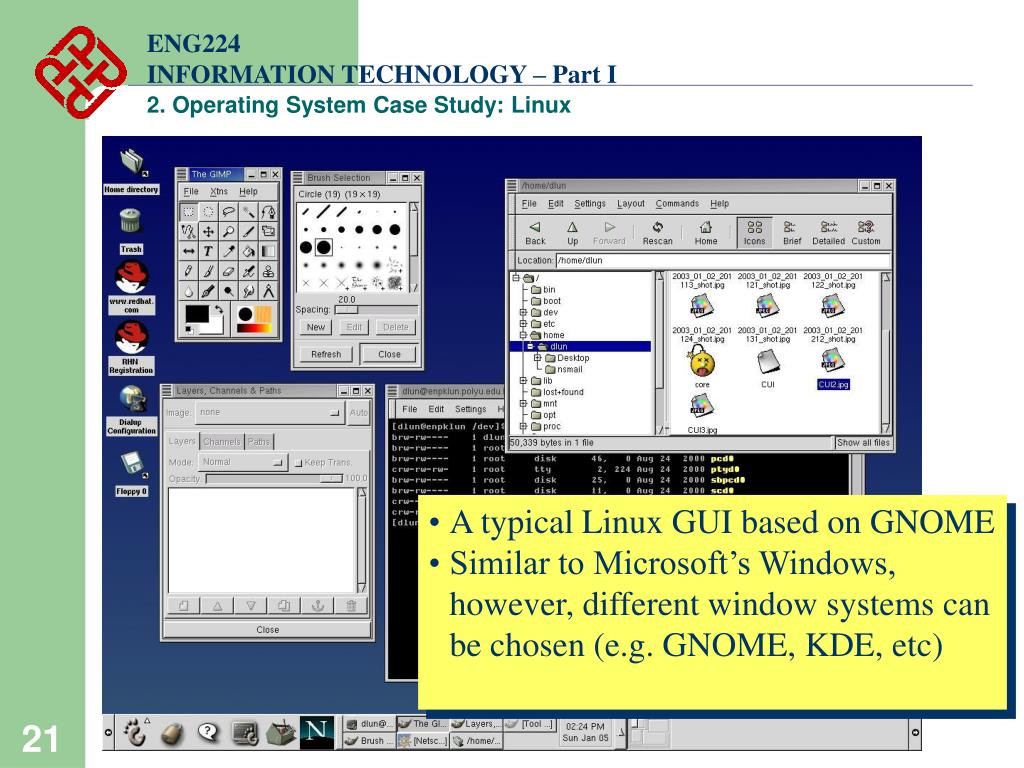The width and height of the screenshot is (1024, 768).
Task: Switch file manager to Brief view
Action: 792,232
